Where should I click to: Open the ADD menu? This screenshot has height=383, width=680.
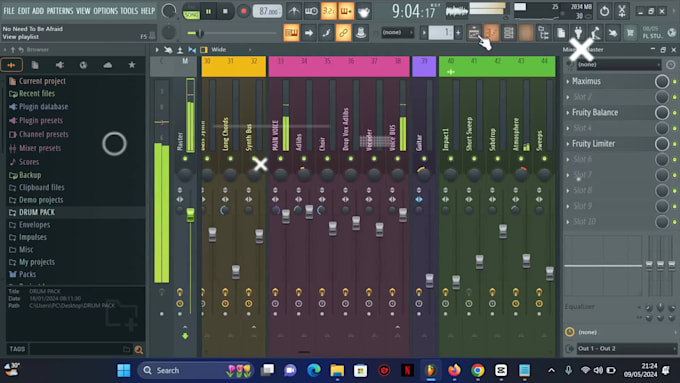pyautogui.click(x=38, y=11)
